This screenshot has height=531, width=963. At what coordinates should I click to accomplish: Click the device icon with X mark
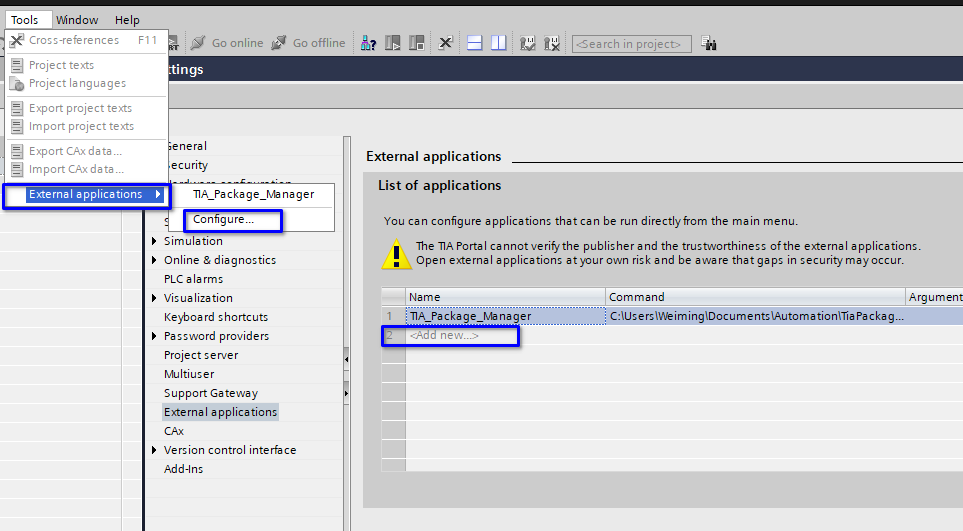tap(552, 43)
